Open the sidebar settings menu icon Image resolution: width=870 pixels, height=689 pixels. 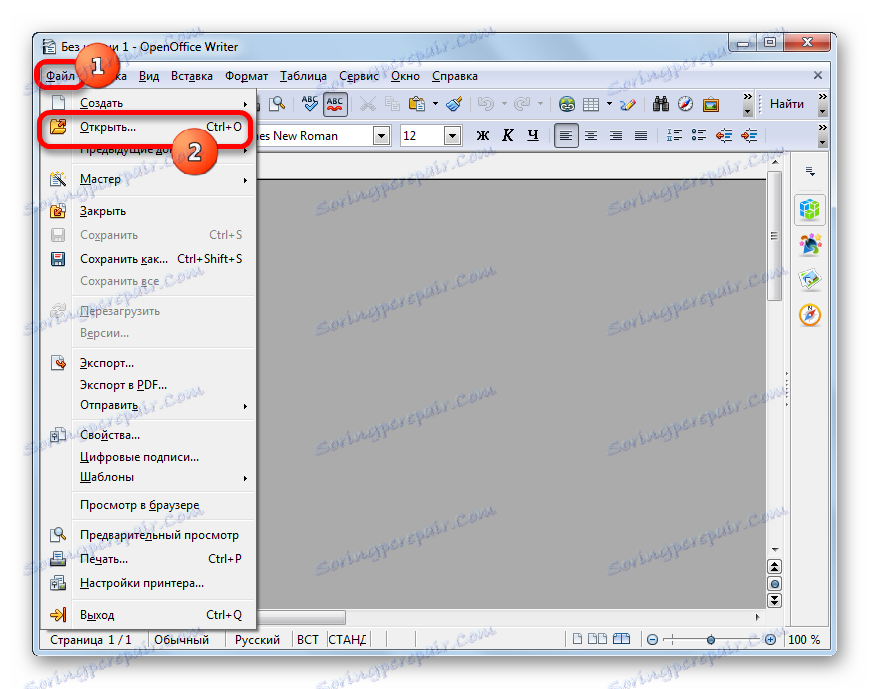coord(810,172)
